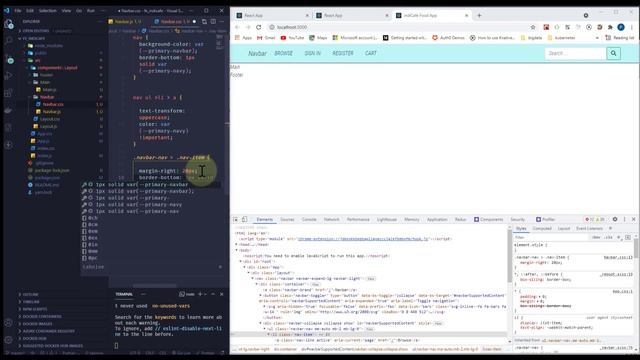Open the Extensions view icon
Viewport: 640px width, 360px height.
pos(9,93)
